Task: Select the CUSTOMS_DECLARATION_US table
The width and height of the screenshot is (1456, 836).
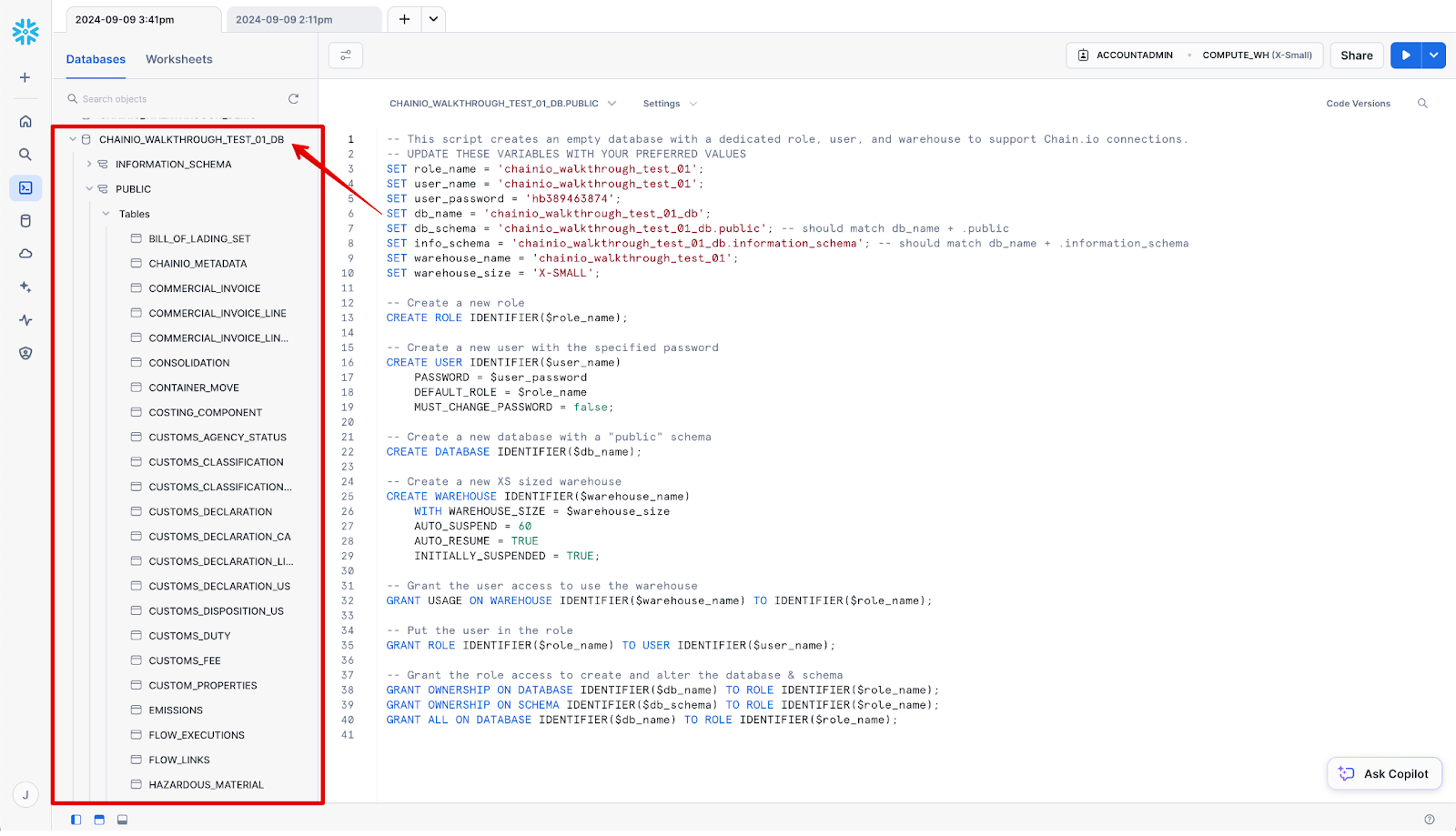Action: pyautogui.click(x=219, y=587)
